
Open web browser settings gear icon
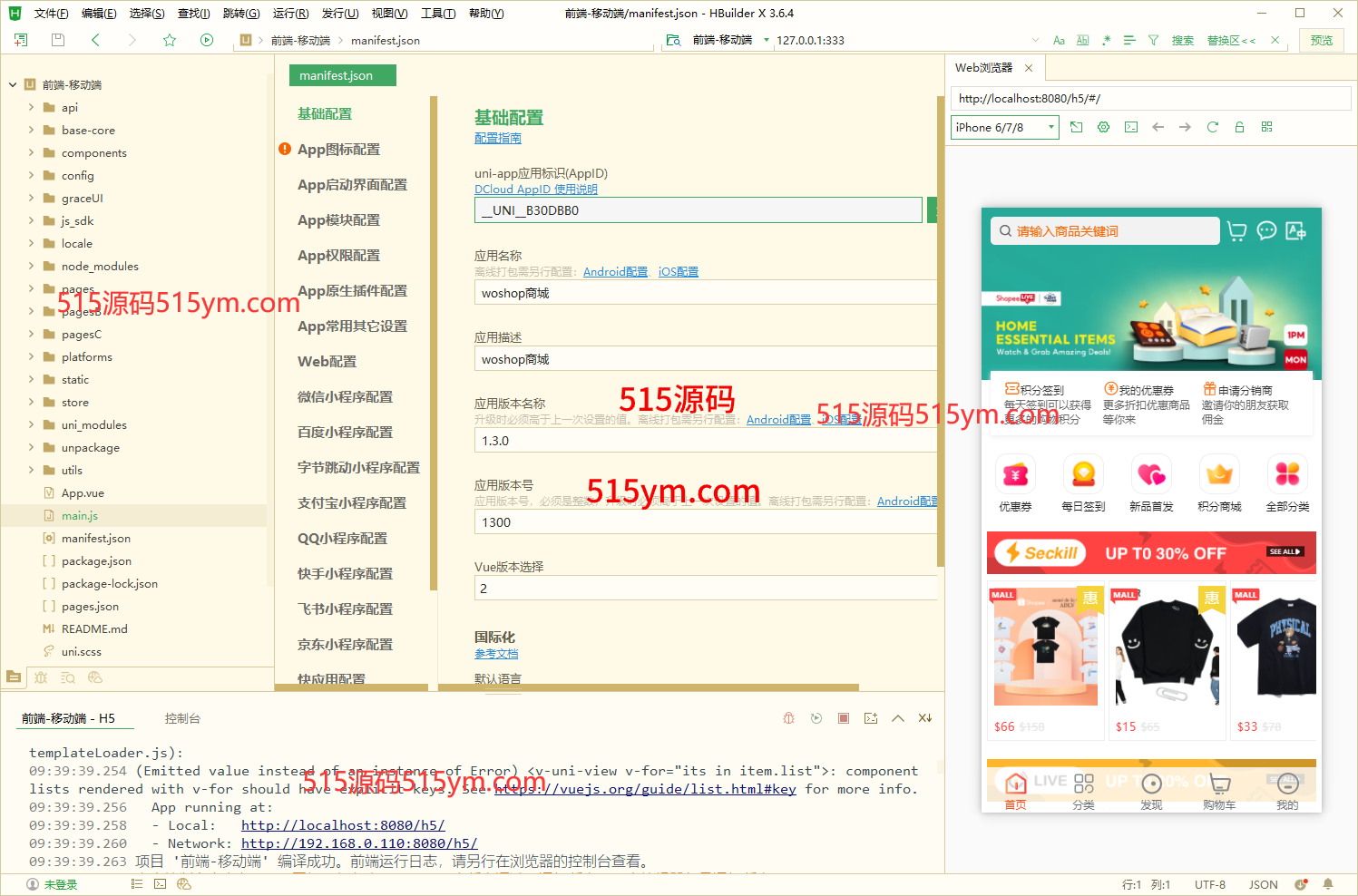[x=1103, y=127]
